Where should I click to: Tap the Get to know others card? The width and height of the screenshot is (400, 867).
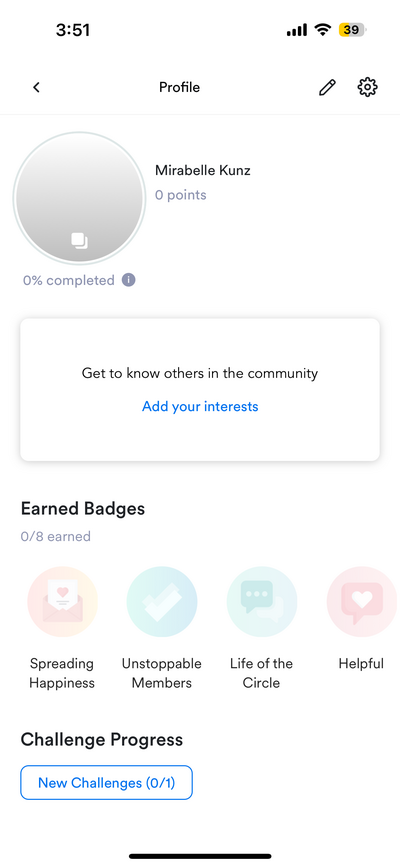[x=200, y=389]
